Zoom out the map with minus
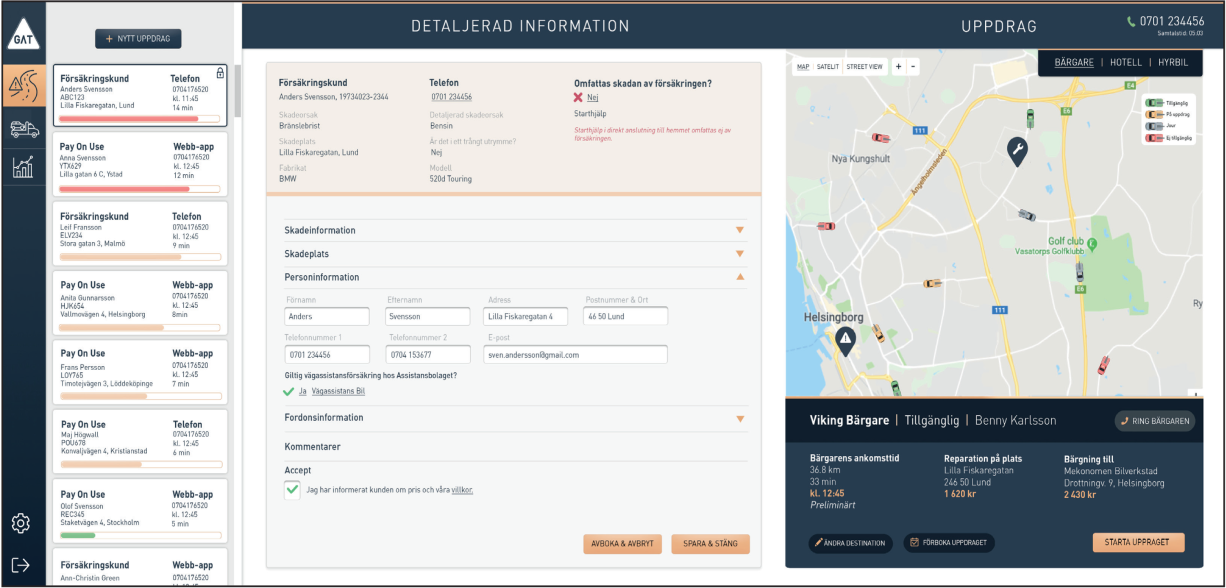The image size is (1226, 588). click(x=913, y=67)
